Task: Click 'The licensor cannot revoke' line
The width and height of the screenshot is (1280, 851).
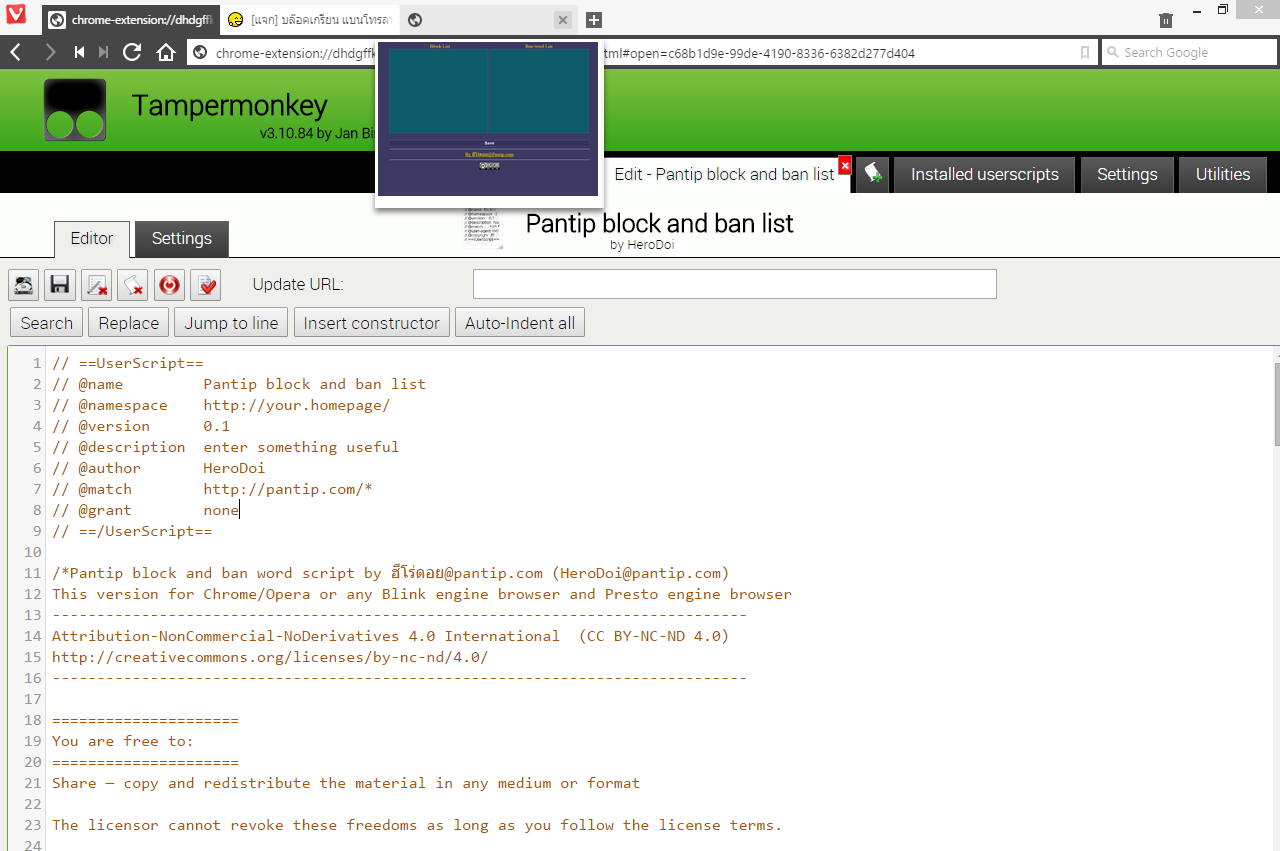Action: tap(417, 825)
